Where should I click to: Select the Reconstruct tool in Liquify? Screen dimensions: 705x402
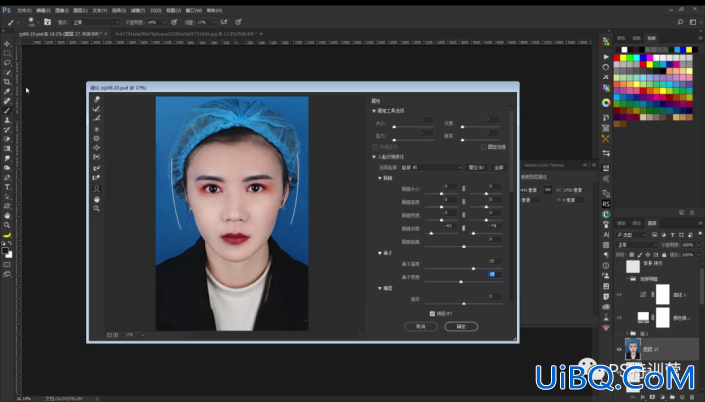pos(97,109)
